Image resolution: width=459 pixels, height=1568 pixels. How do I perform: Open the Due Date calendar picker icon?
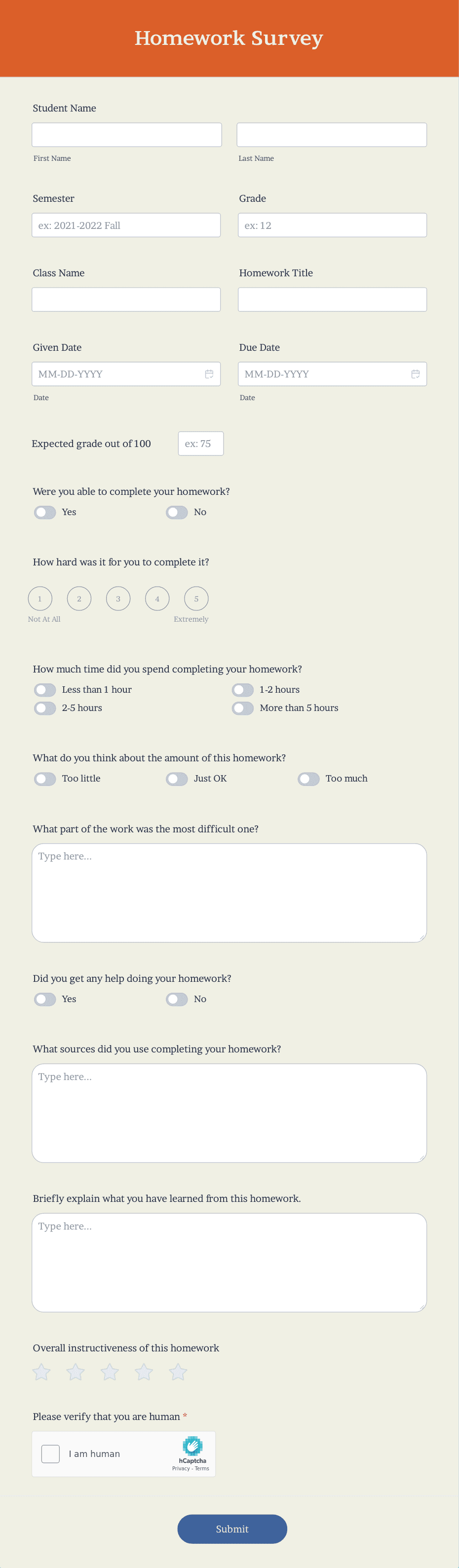coord(415,373)
